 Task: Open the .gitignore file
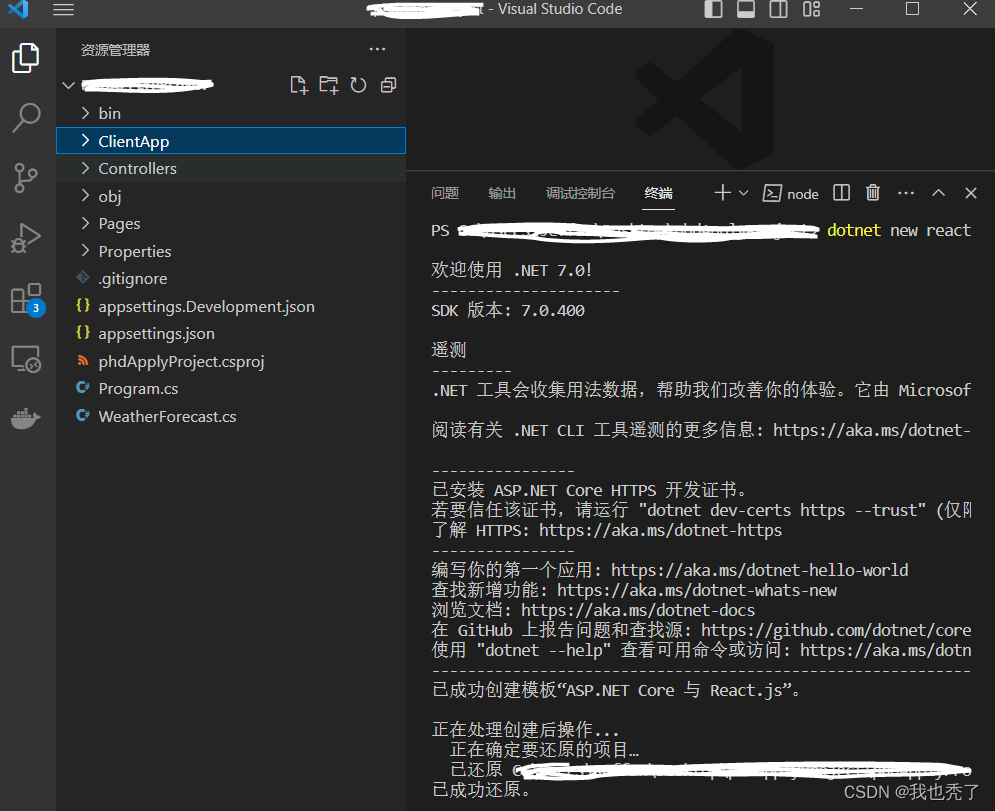point(231,279)
